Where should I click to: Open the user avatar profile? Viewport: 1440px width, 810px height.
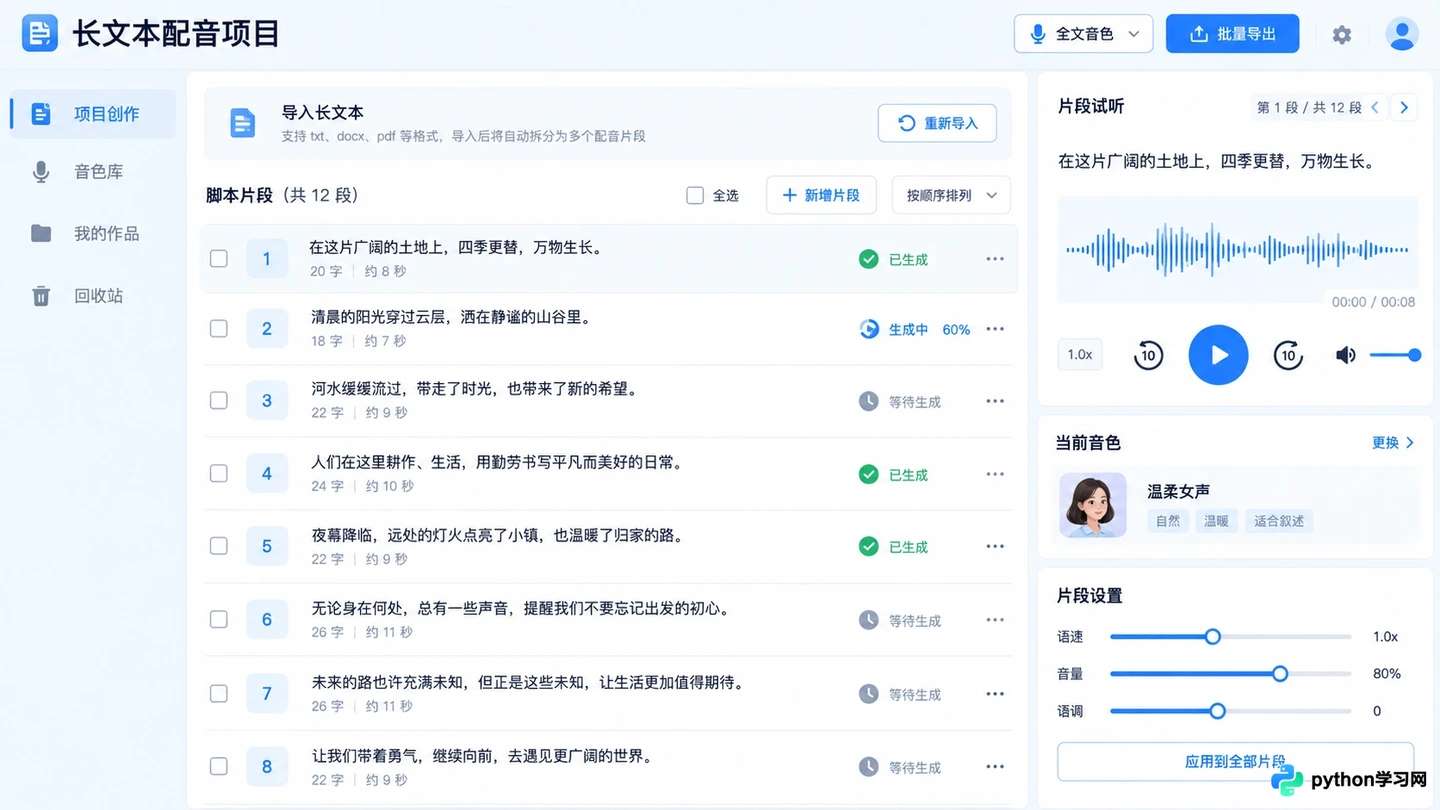click(1402, 34)
